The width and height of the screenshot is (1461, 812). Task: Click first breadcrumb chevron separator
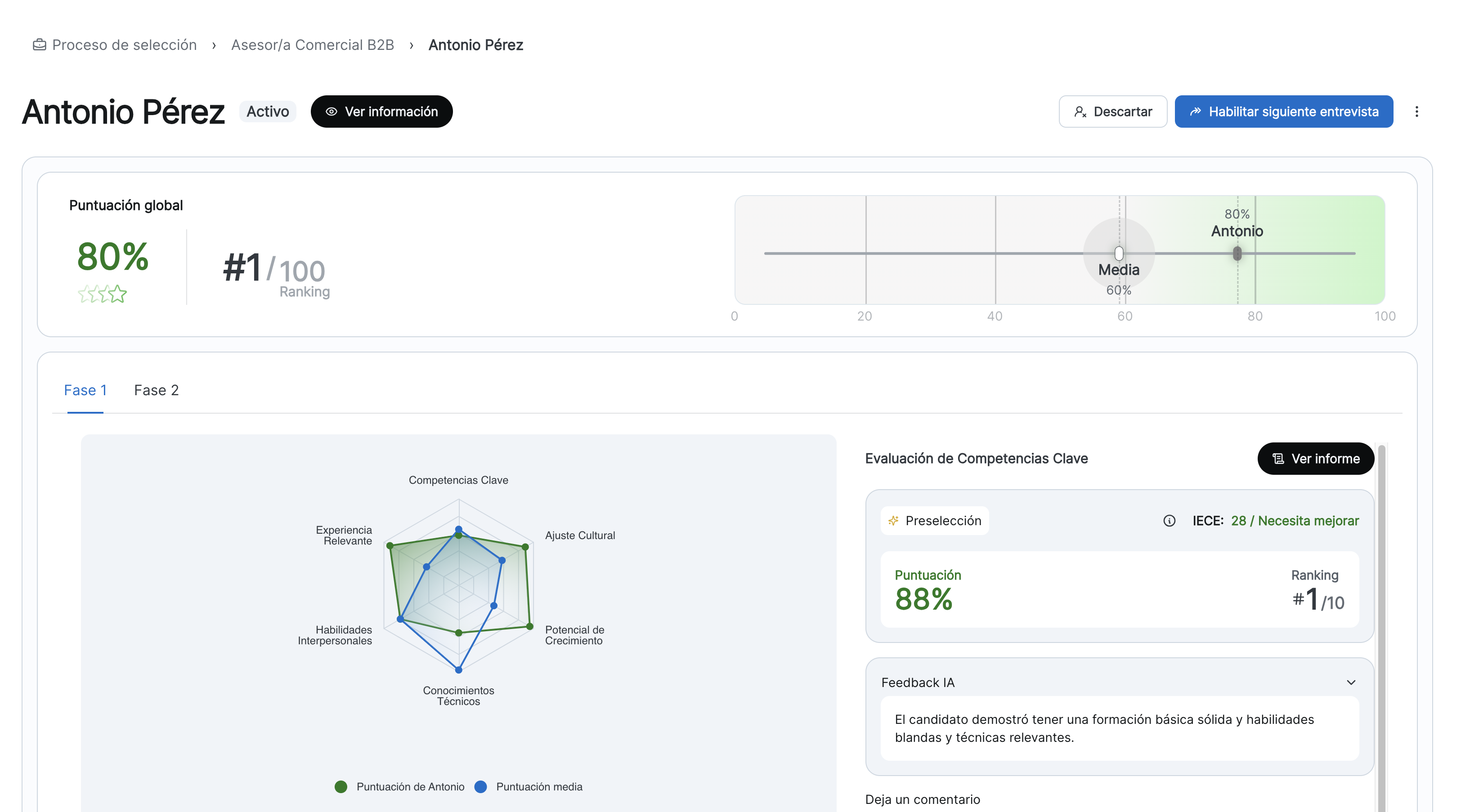pyautogui.click(x=214, y=45)
